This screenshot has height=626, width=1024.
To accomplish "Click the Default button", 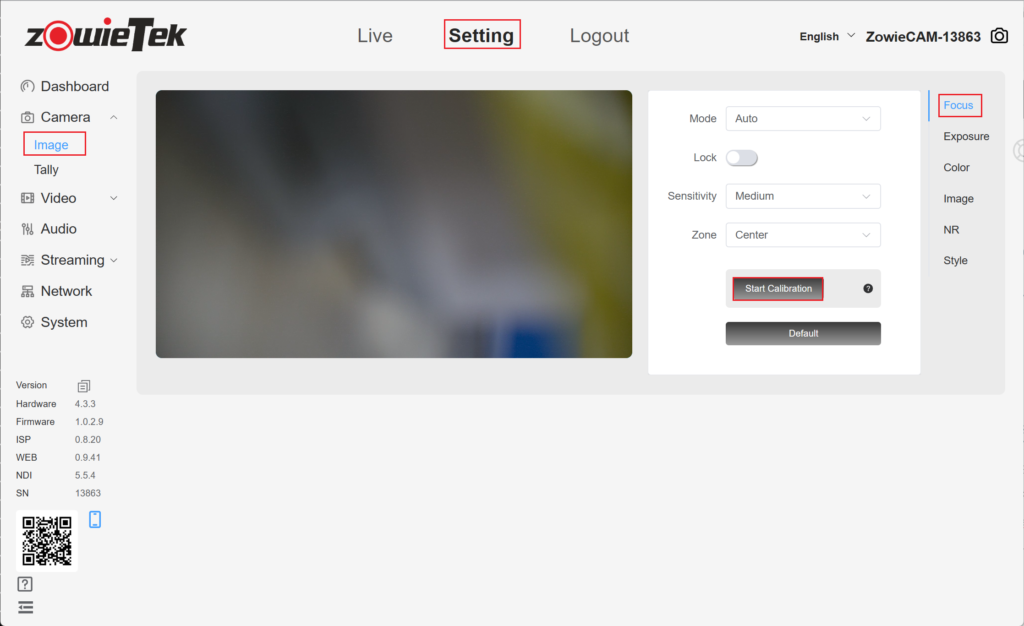I will pyautogui.click(x=802, y=334).
